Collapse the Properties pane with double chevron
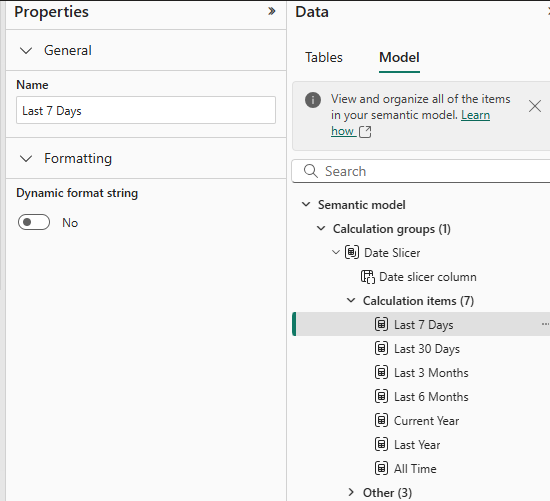The height and width of the screenshot is (501, 550). (271, 11)
